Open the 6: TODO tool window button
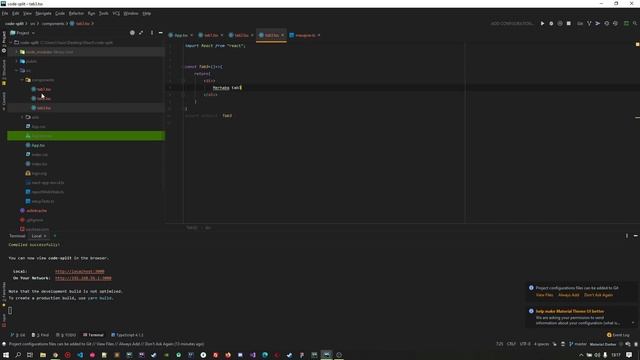 click(x=66, y=335)
